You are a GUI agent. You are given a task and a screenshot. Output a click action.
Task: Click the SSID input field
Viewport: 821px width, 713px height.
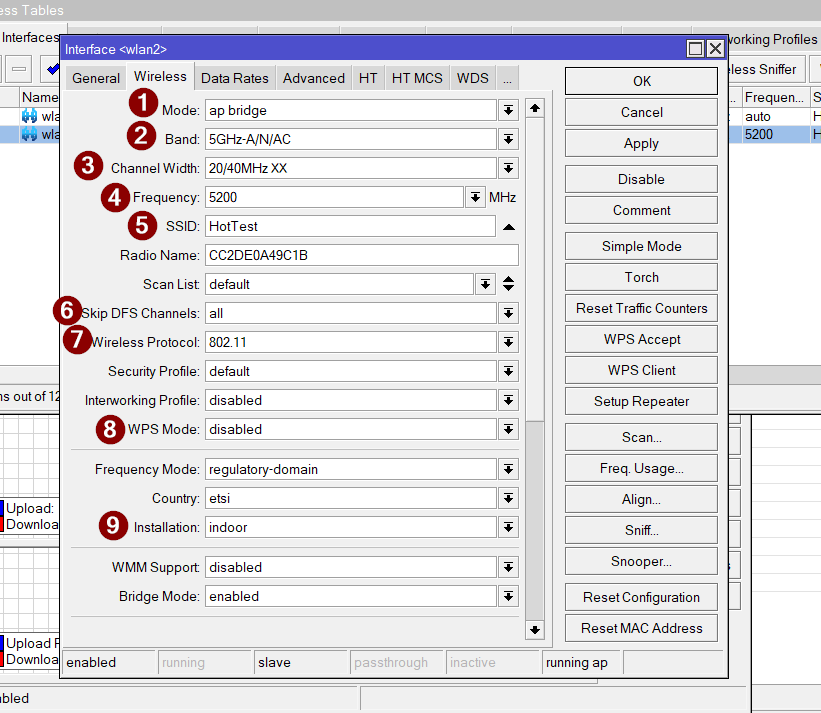[x=350, y=227]
